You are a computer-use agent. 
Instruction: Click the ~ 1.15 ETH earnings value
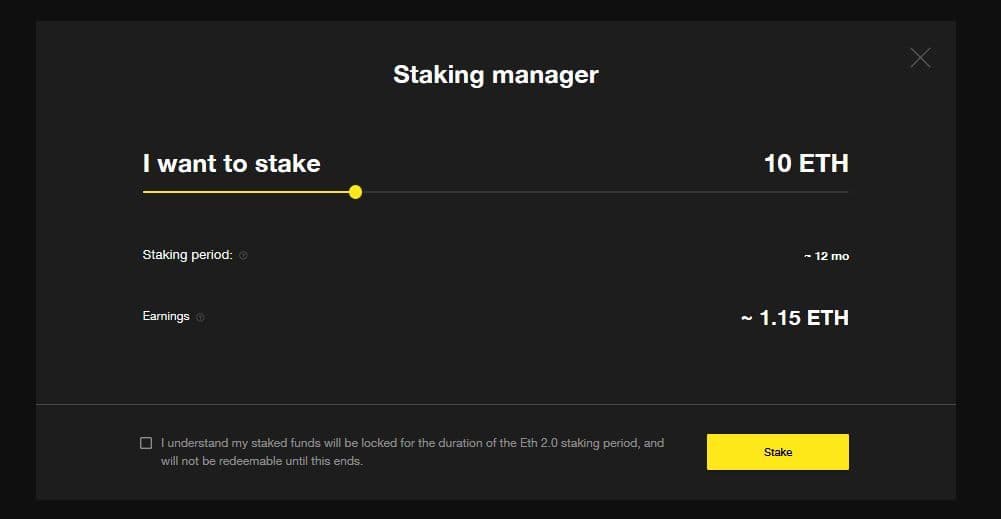tap(795, 318)
